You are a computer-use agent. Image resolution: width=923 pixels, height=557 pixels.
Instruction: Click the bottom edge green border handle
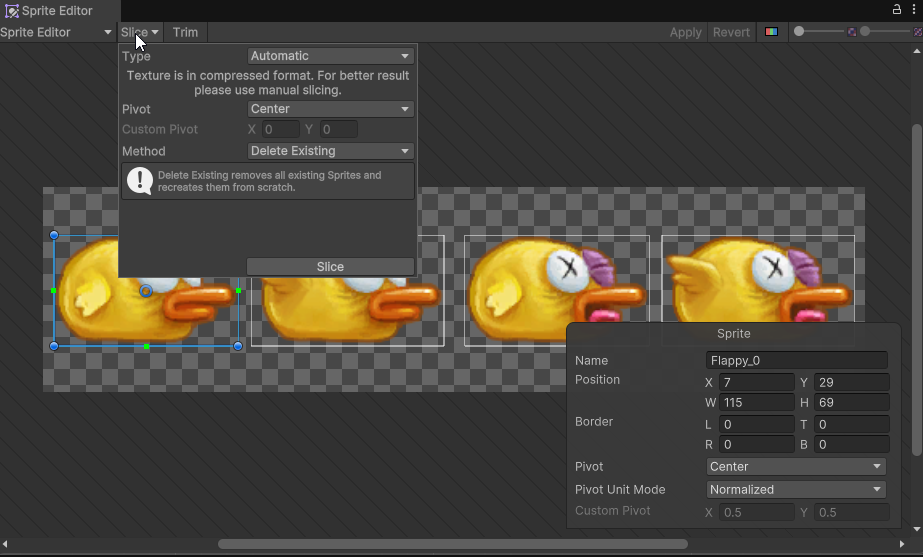146,347
